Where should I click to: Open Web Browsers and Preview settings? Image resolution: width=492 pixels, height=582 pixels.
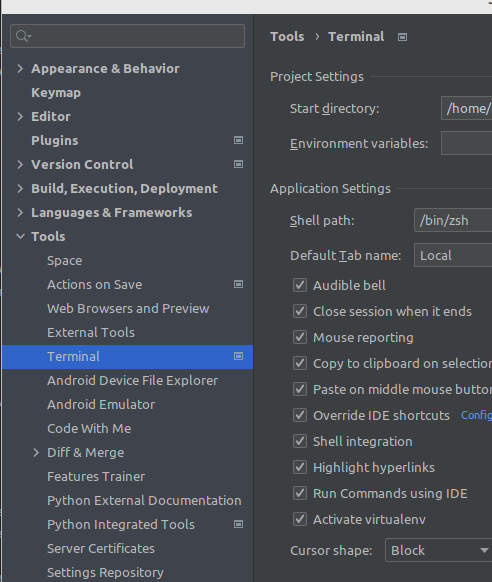coord(128,308)
